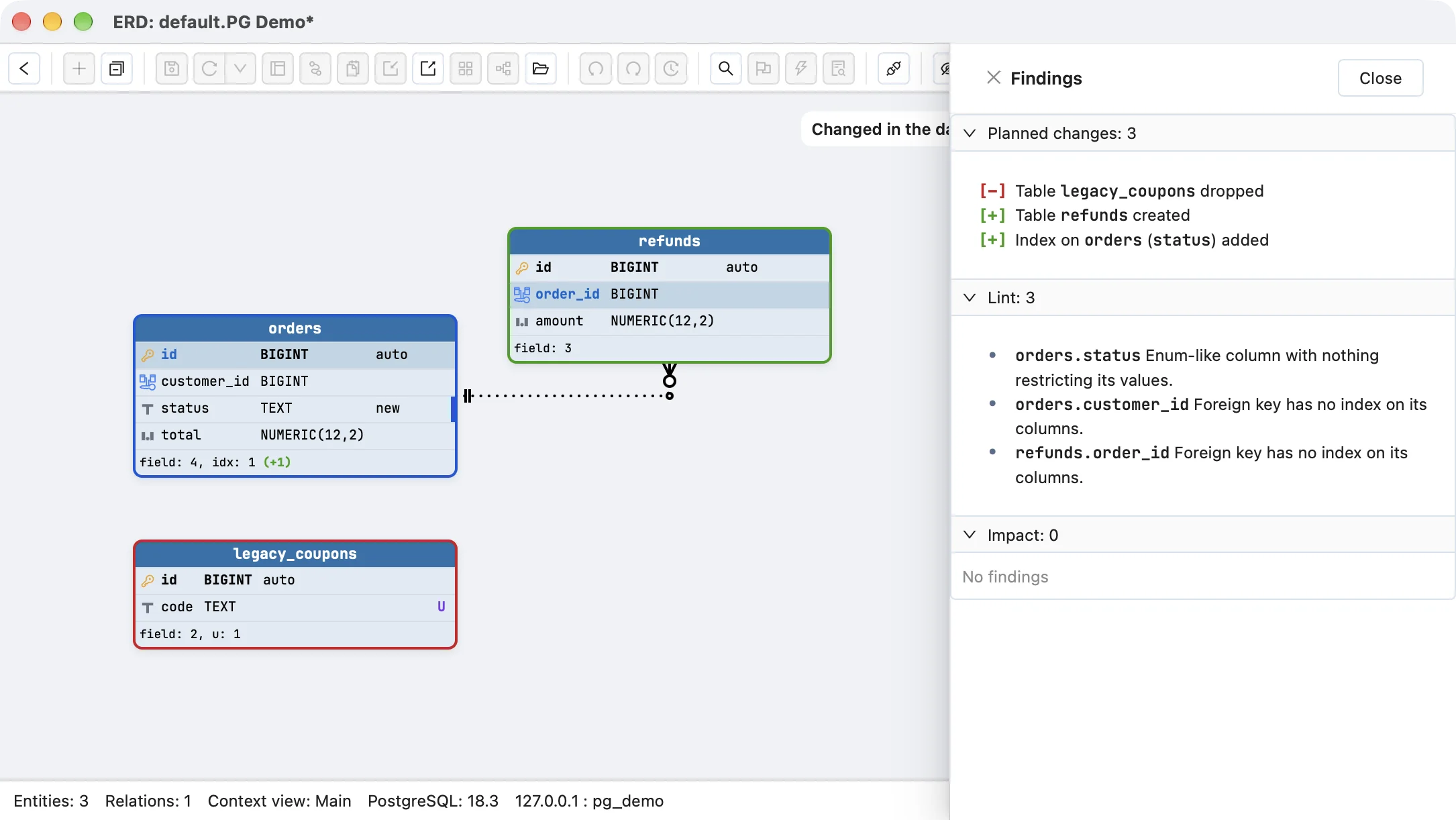Click 'Context view: Main' in status bar
This screenshot has height=820, width=1456.
pyautogui.click(x=279, y=801)
